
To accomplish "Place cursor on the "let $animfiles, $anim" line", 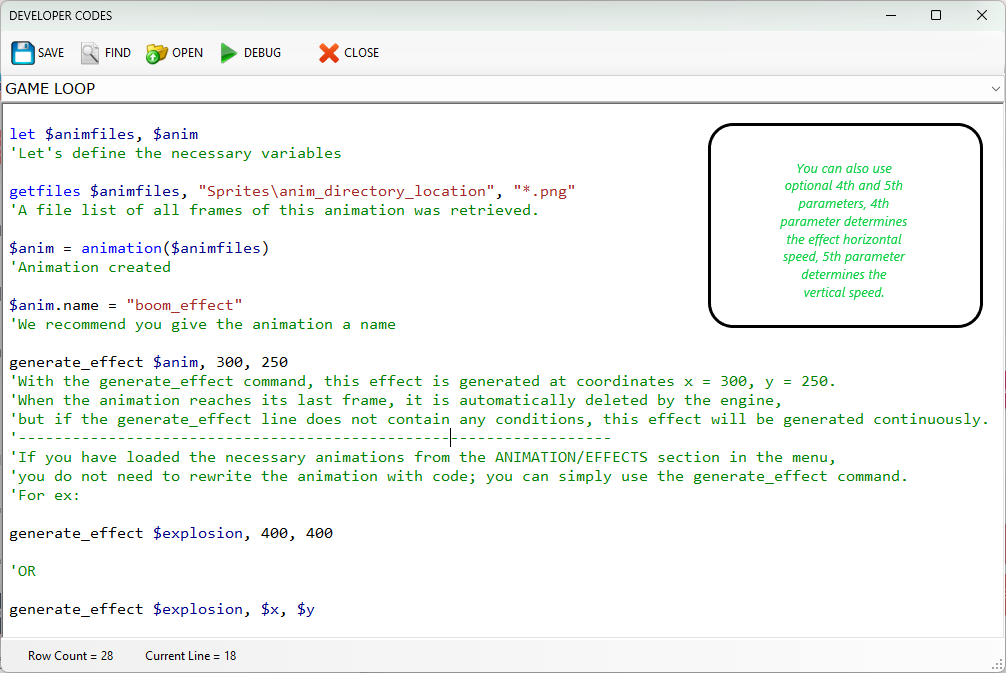I will click(x=104, y=134).
